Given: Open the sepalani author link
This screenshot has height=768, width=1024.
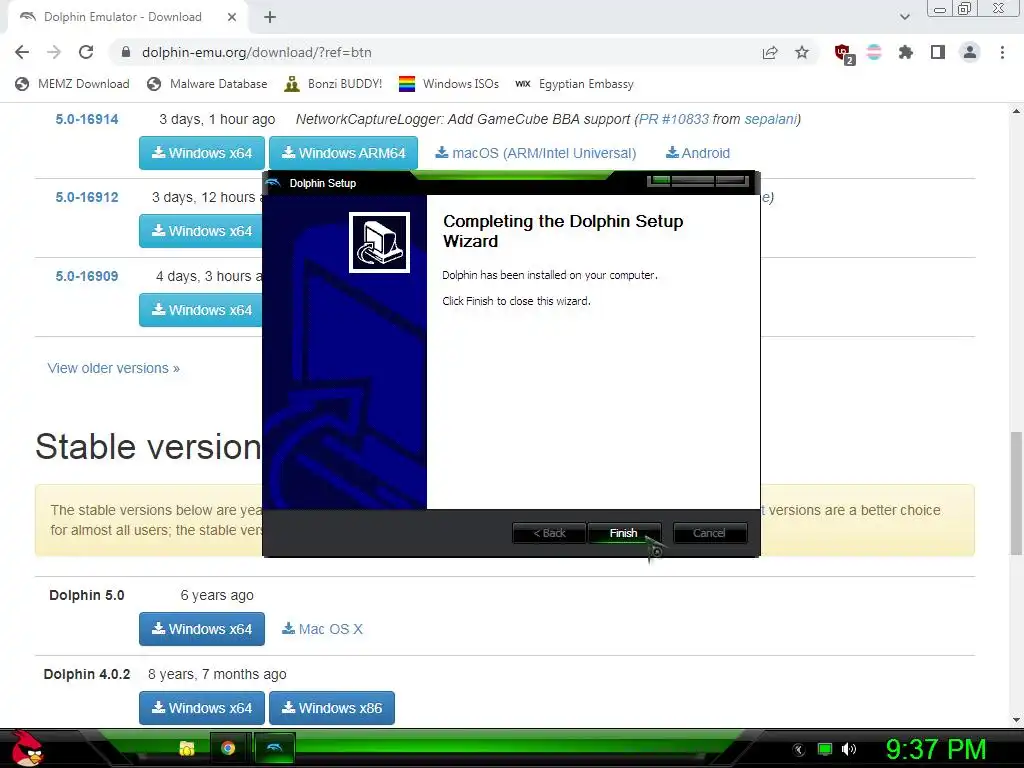Looking at the screenshot, I should pyautogui.click(x=771, y=119).
